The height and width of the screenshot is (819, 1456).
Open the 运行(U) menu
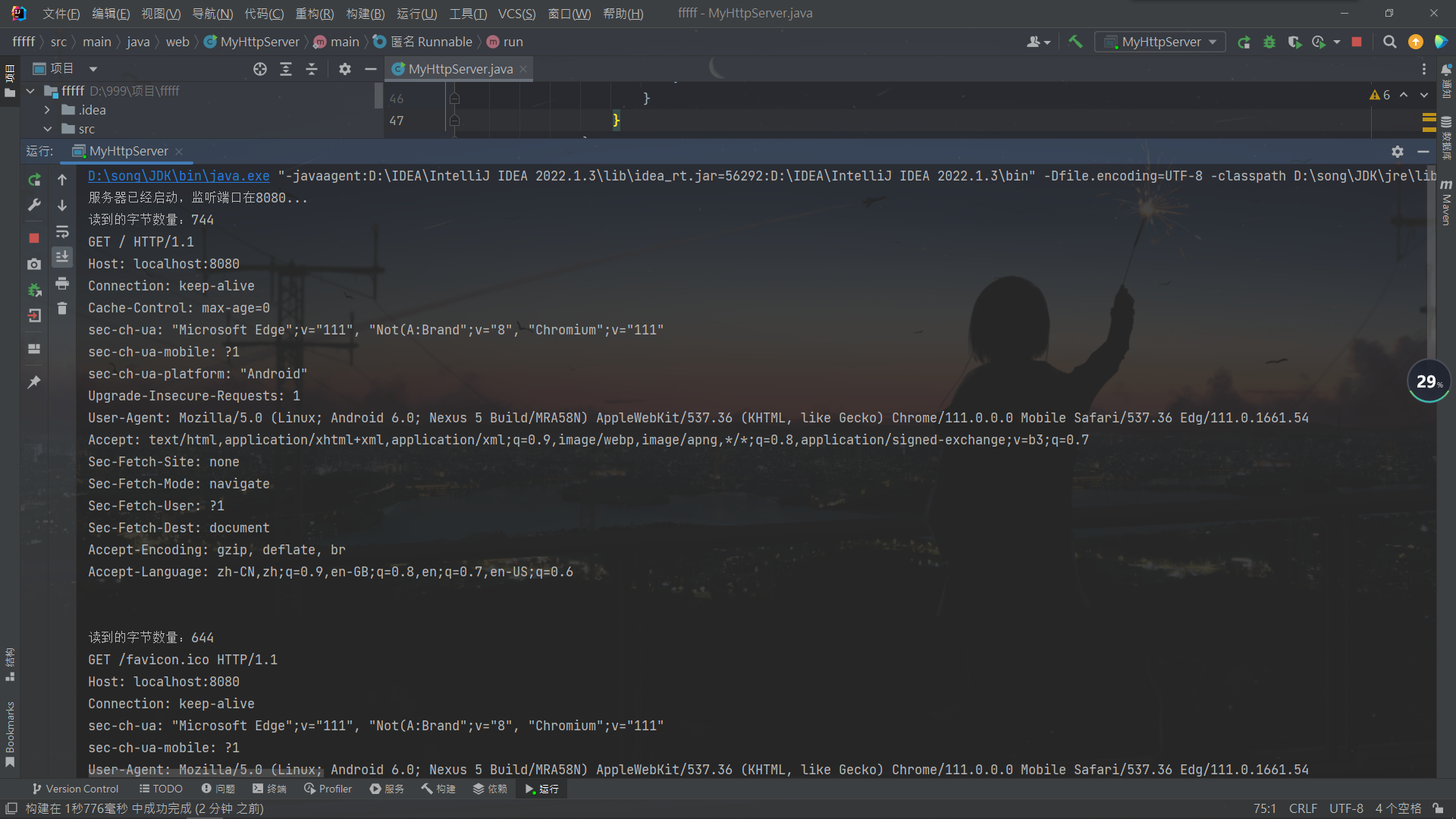416,14
